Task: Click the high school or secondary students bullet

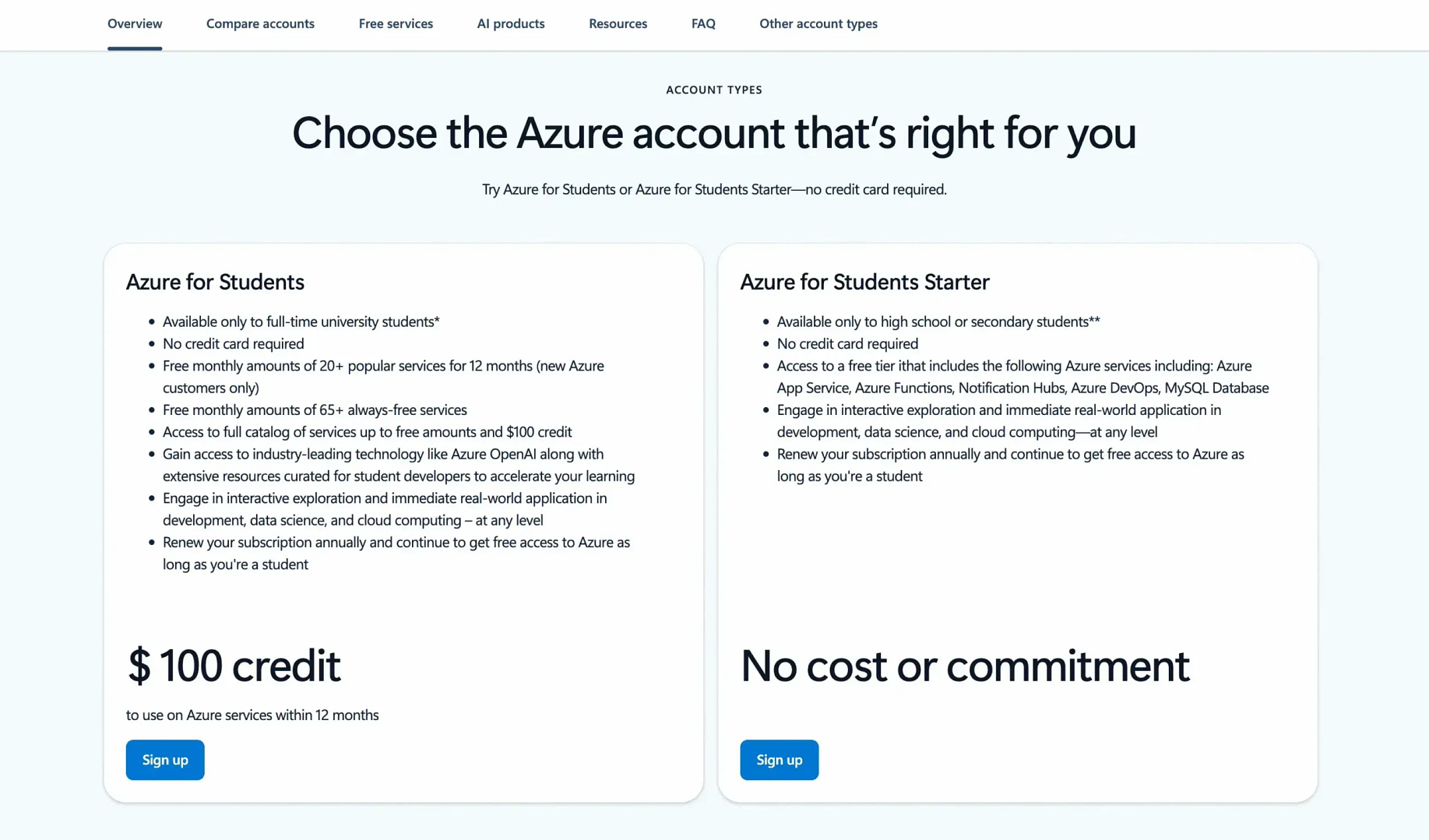Action: [938, 322]
